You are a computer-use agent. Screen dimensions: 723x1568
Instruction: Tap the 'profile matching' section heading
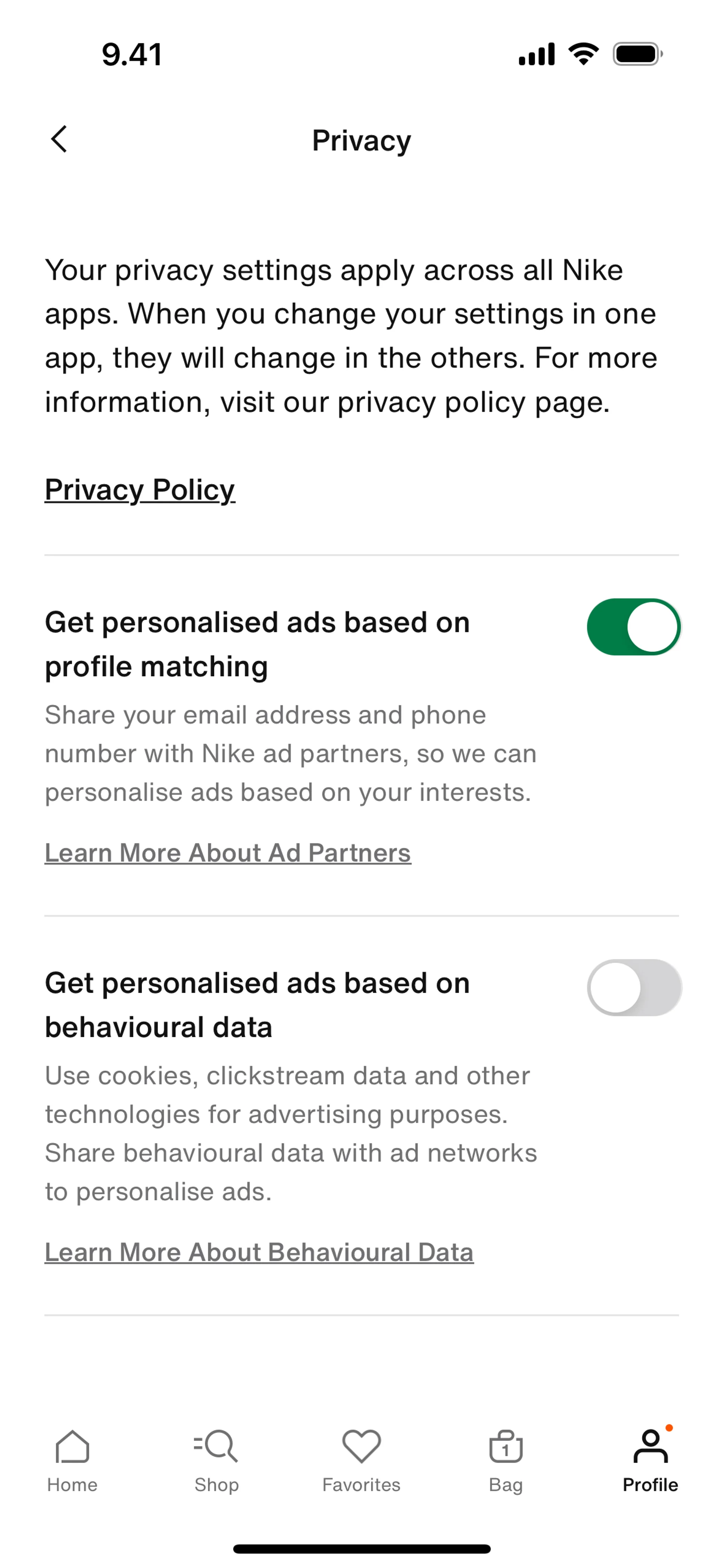coord(258,644)
